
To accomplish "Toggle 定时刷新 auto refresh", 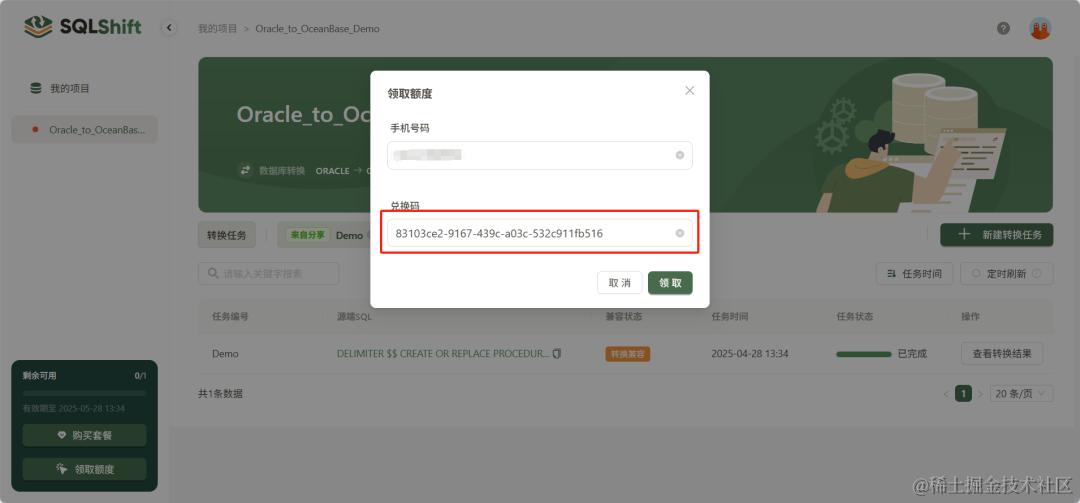I will [1006, 274].
